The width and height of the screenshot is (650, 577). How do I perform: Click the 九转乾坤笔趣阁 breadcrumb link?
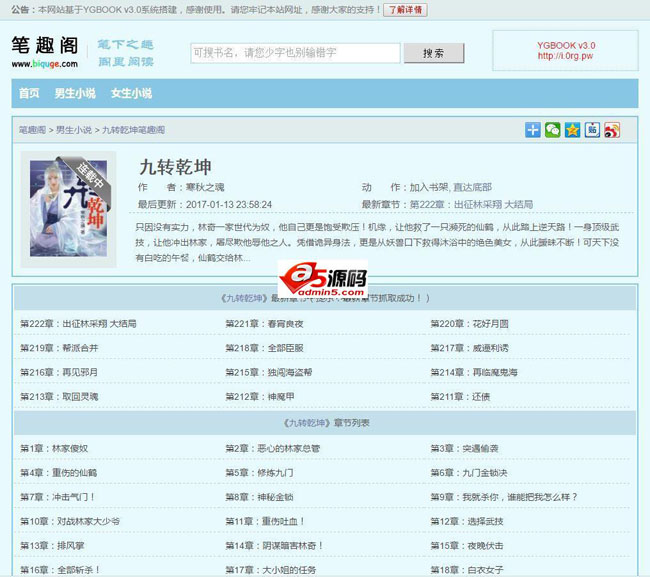point(133,130)
